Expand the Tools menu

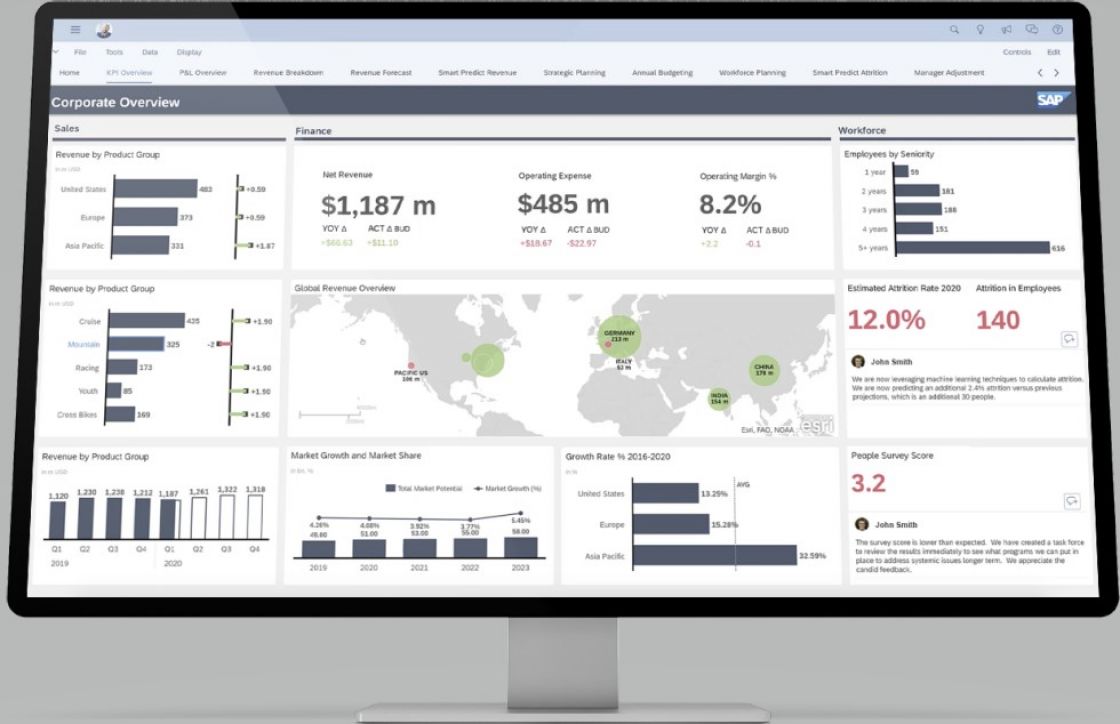pos(114,52)
